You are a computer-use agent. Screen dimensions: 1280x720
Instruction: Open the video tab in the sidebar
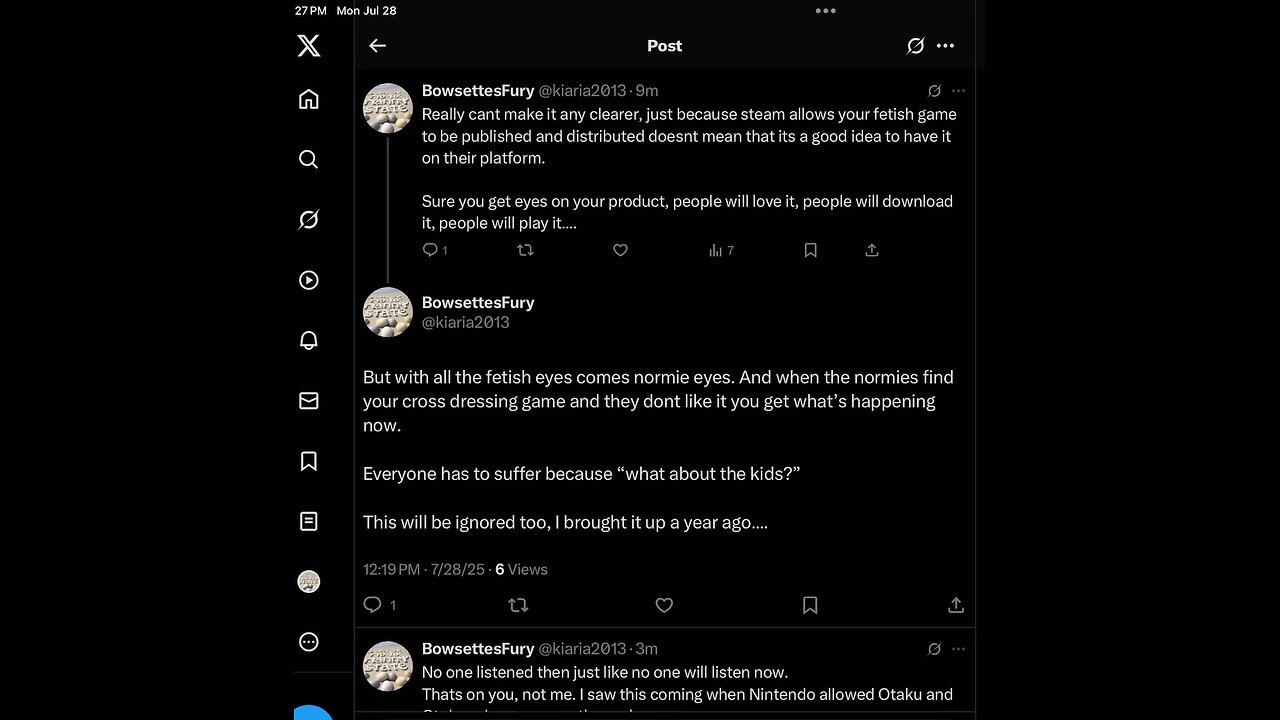pyautogui.click(x=309, y=281)
